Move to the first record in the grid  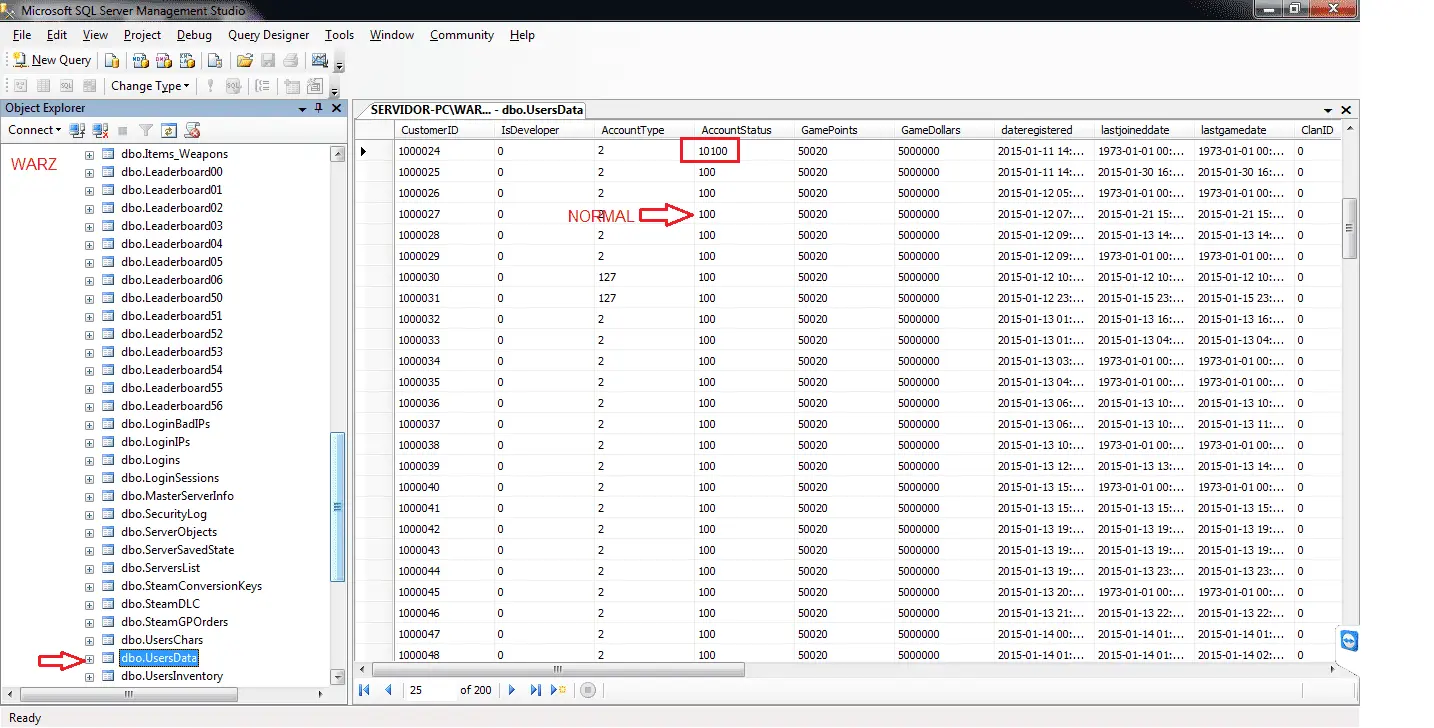pyautogui.click(x=364, y=690)
